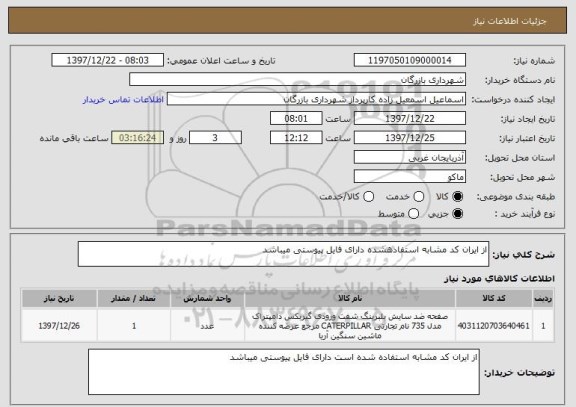Click the province field آذربایجان غربی
576x407 pixels.
pyautogui.click(x=410, y=157)
